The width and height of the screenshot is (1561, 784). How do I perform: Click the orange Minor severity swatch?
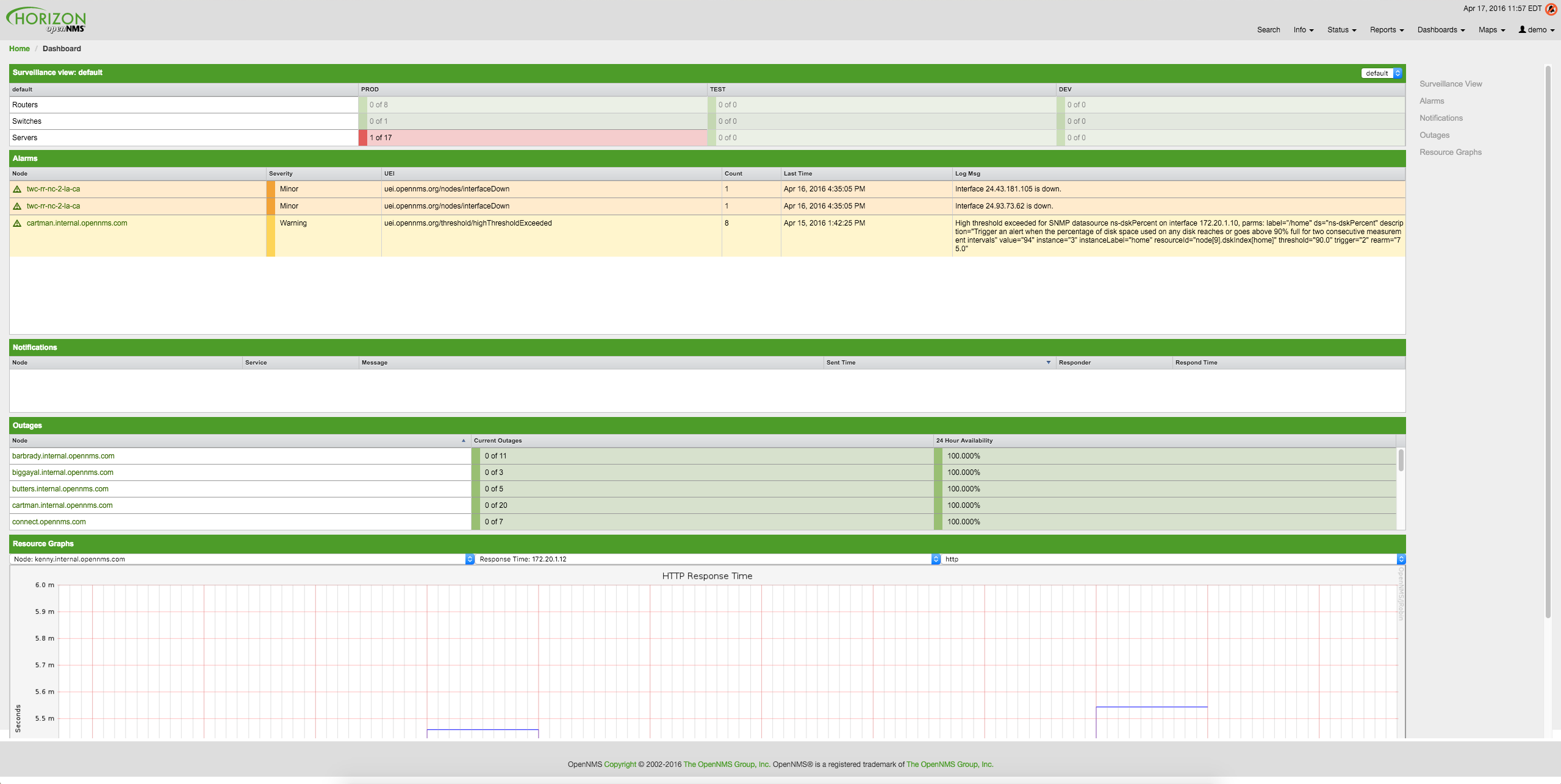tap(271, 189)
